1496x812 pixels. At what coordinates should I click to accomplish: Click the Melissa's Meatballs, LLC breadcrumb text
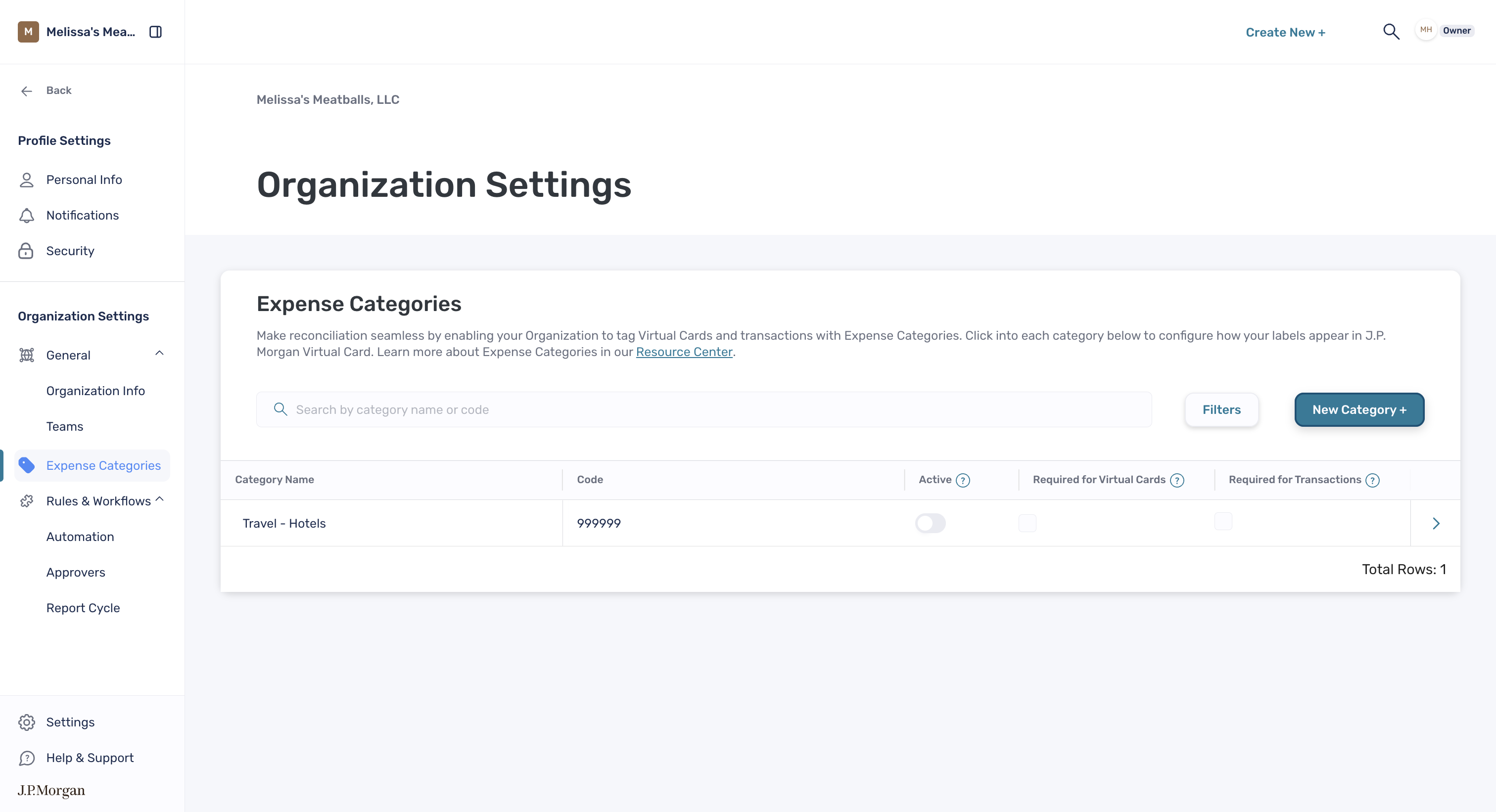328,100
